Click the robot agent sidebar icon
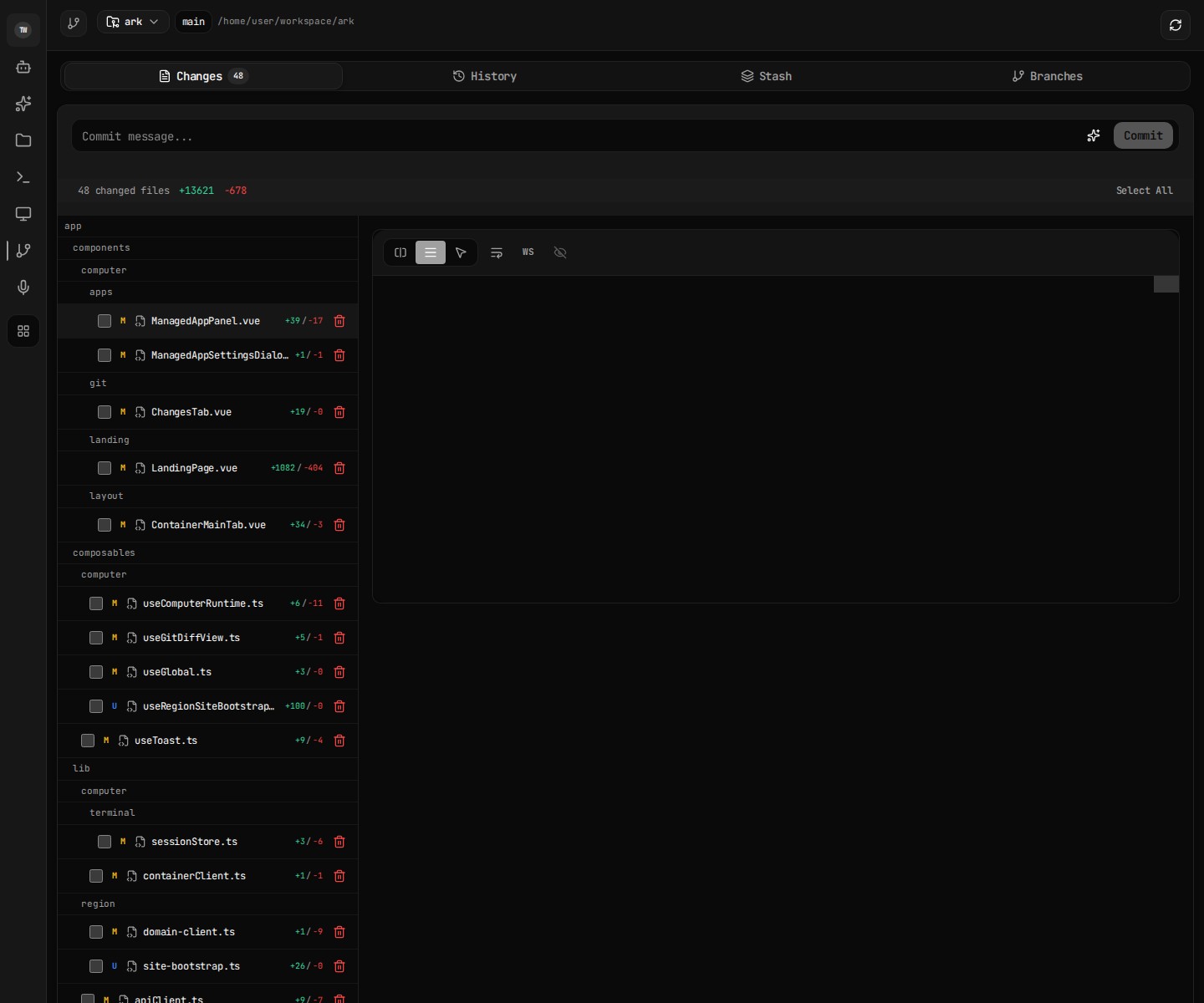Image resolution: width=1204 pixels, height=1003 pixels. pos(23,67)
